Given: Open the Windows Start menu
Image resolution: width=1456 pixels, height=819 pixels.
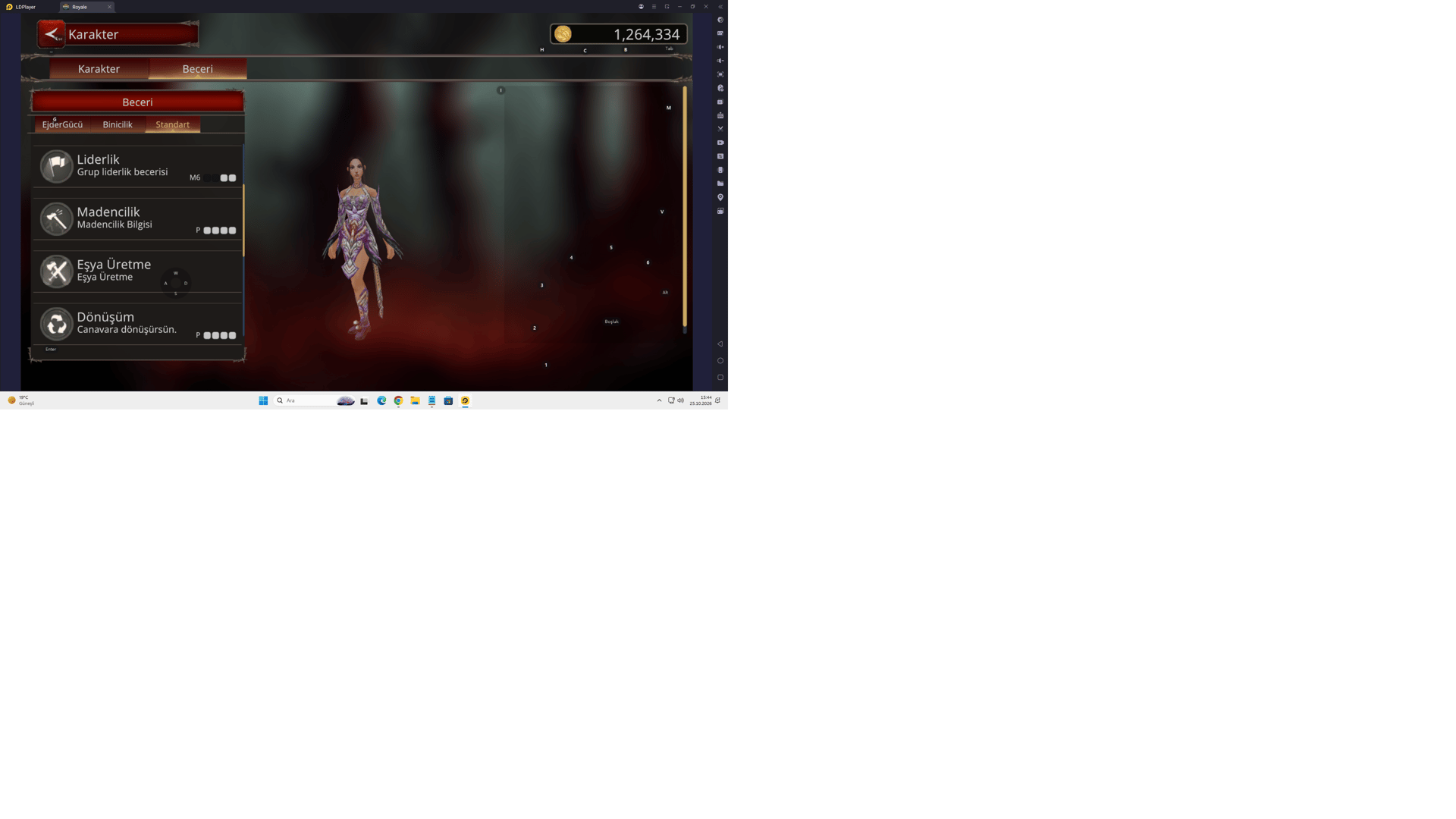Looking at the screenshot, I should pos(263,400).
